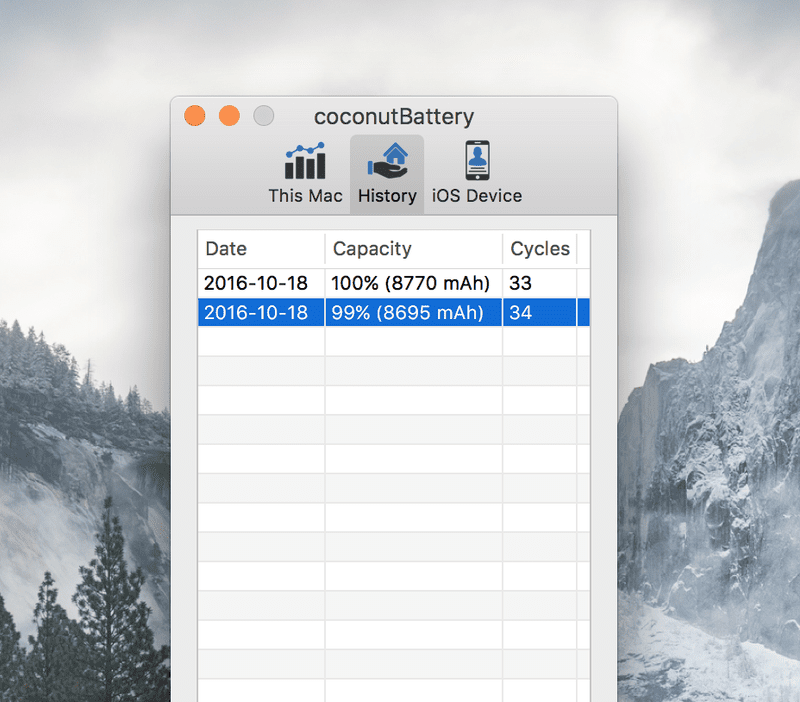Click the cycles value 34 in highlighted row
Image resolution: width=800 pixels, height=702 pixels.
click(520, 313)
